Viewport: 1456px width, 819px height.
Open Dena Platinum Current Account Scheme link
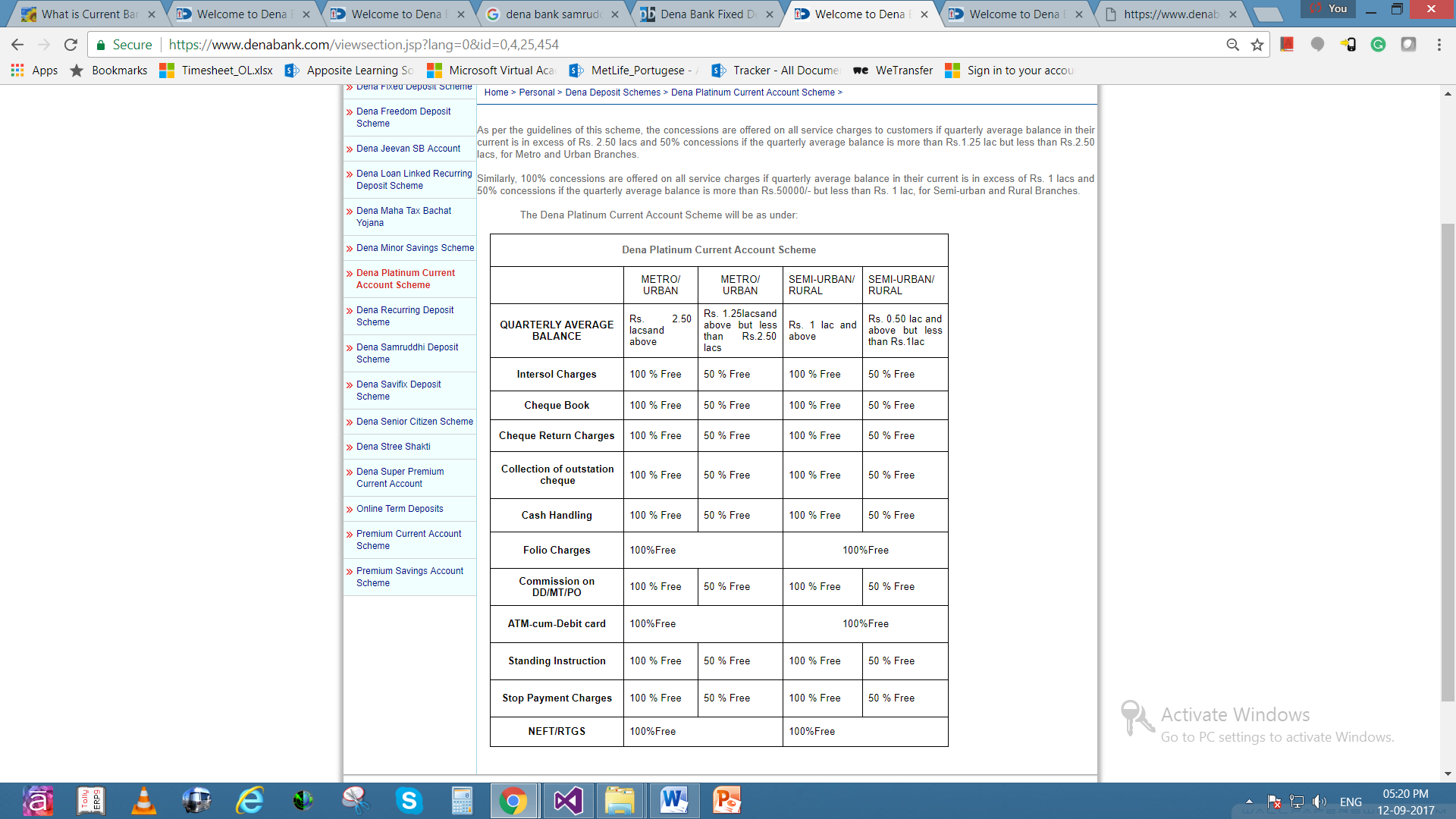pos(406,279)
